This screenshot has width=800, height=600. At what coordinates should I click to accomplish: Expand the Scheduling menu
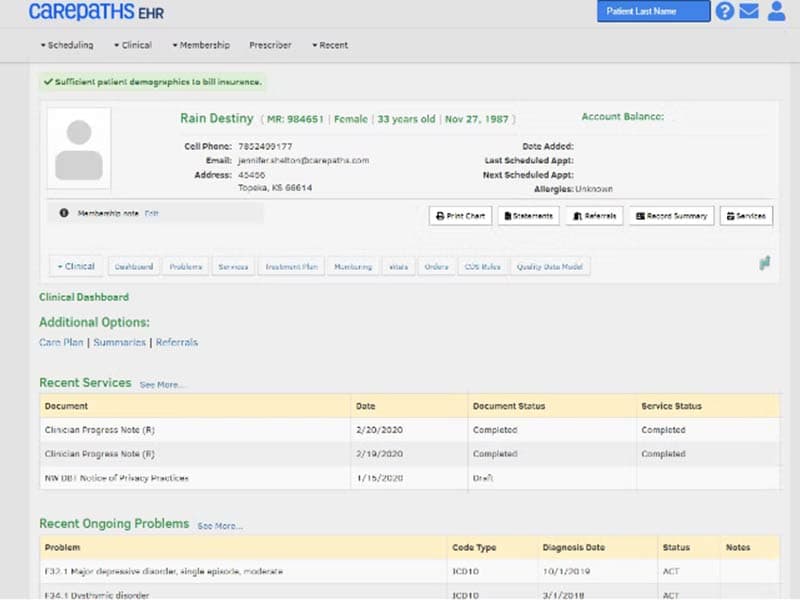point(67,45)
